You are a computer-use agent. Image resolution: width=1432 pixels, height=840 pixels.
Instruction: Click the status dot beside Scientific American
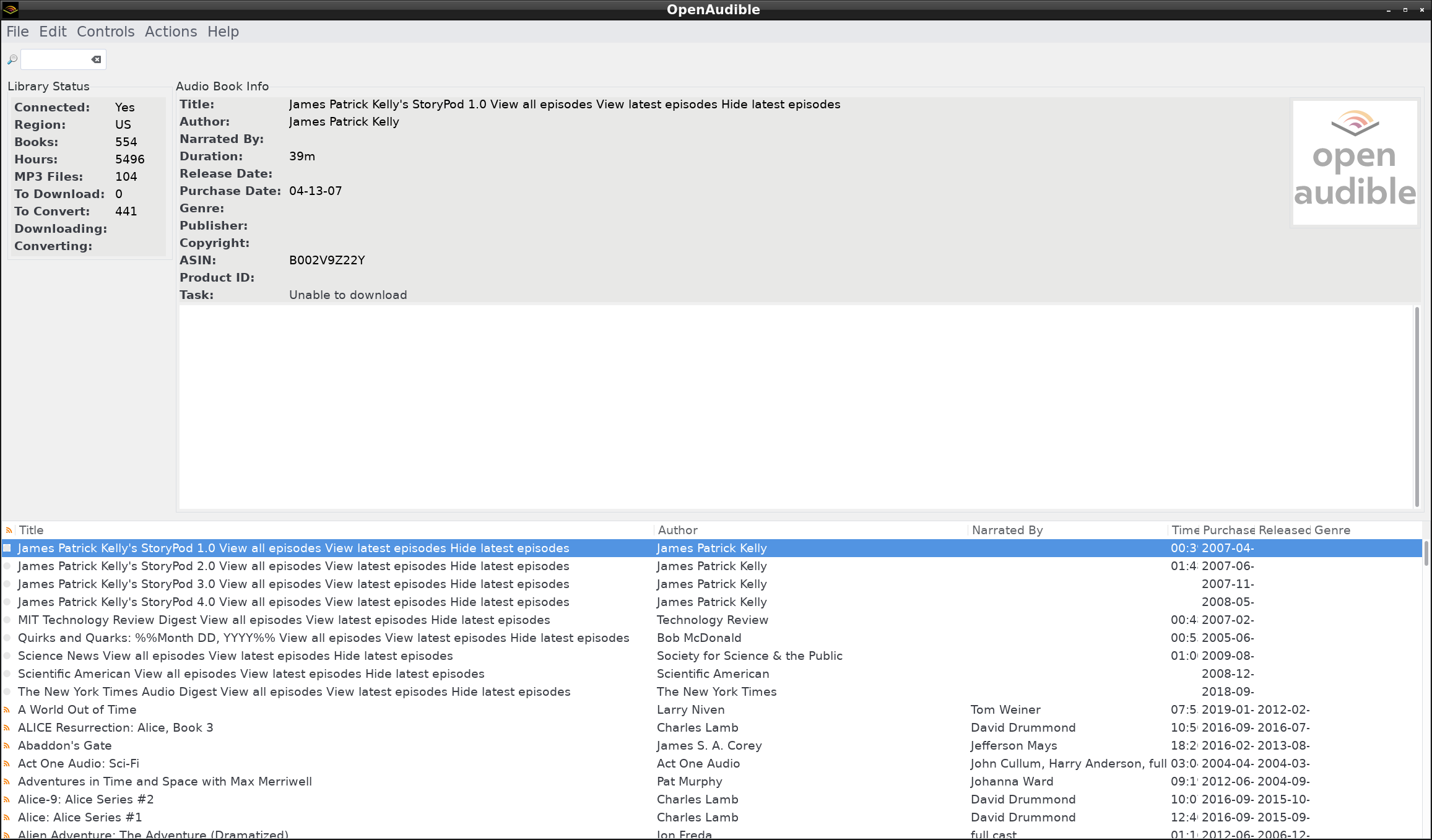point(7,674)
